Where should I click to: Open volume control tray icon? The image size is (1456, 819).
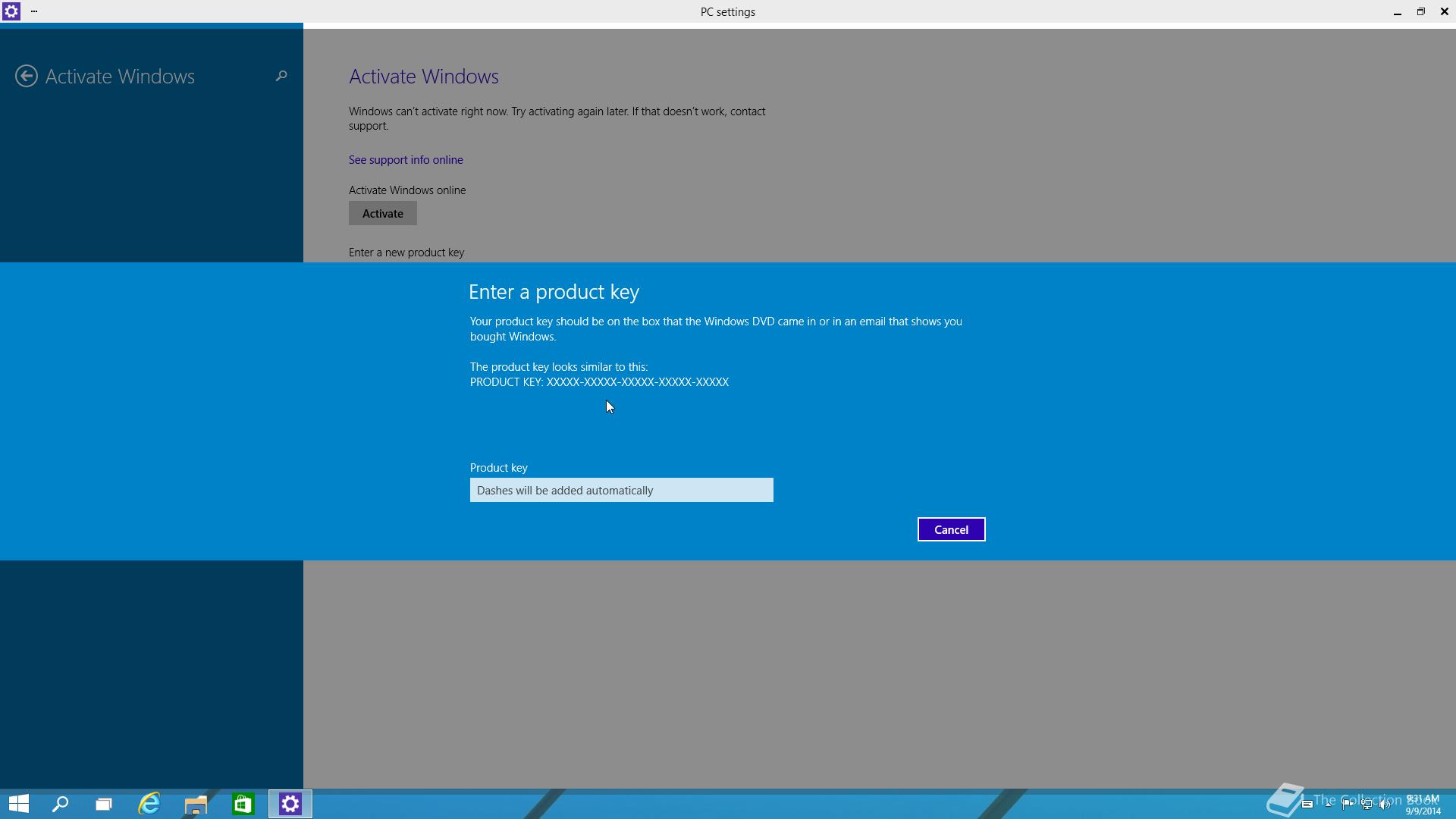click(1385, 805)
